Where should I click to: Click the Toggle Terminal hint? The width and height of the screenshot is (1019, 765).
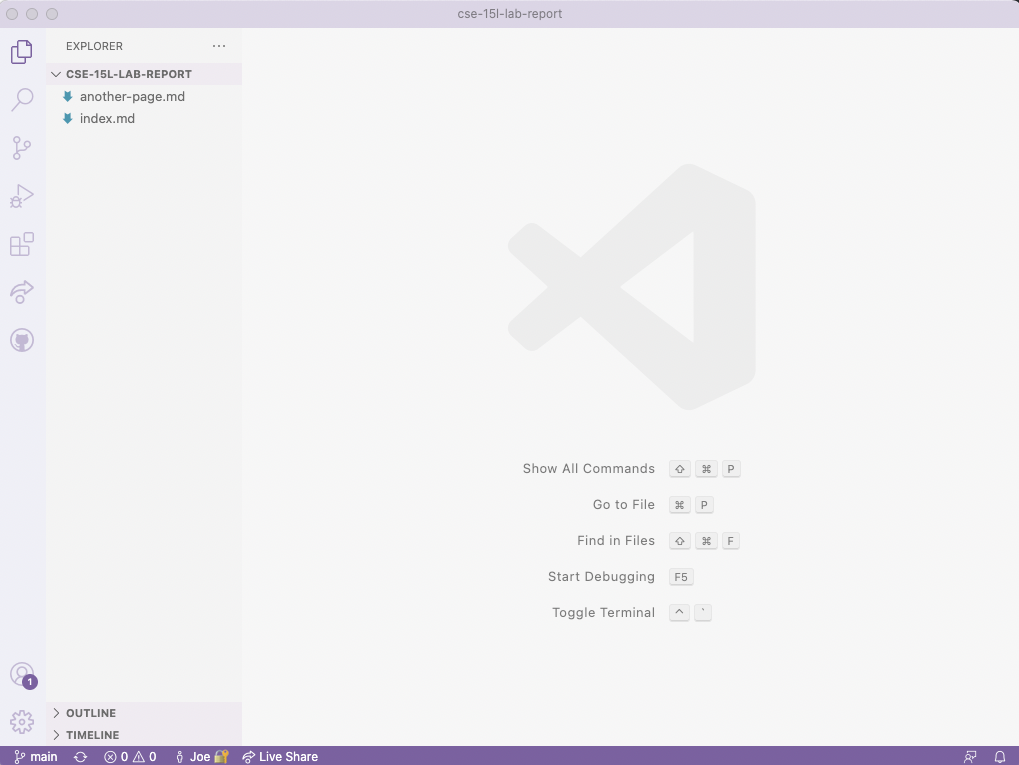click(604, 612)
